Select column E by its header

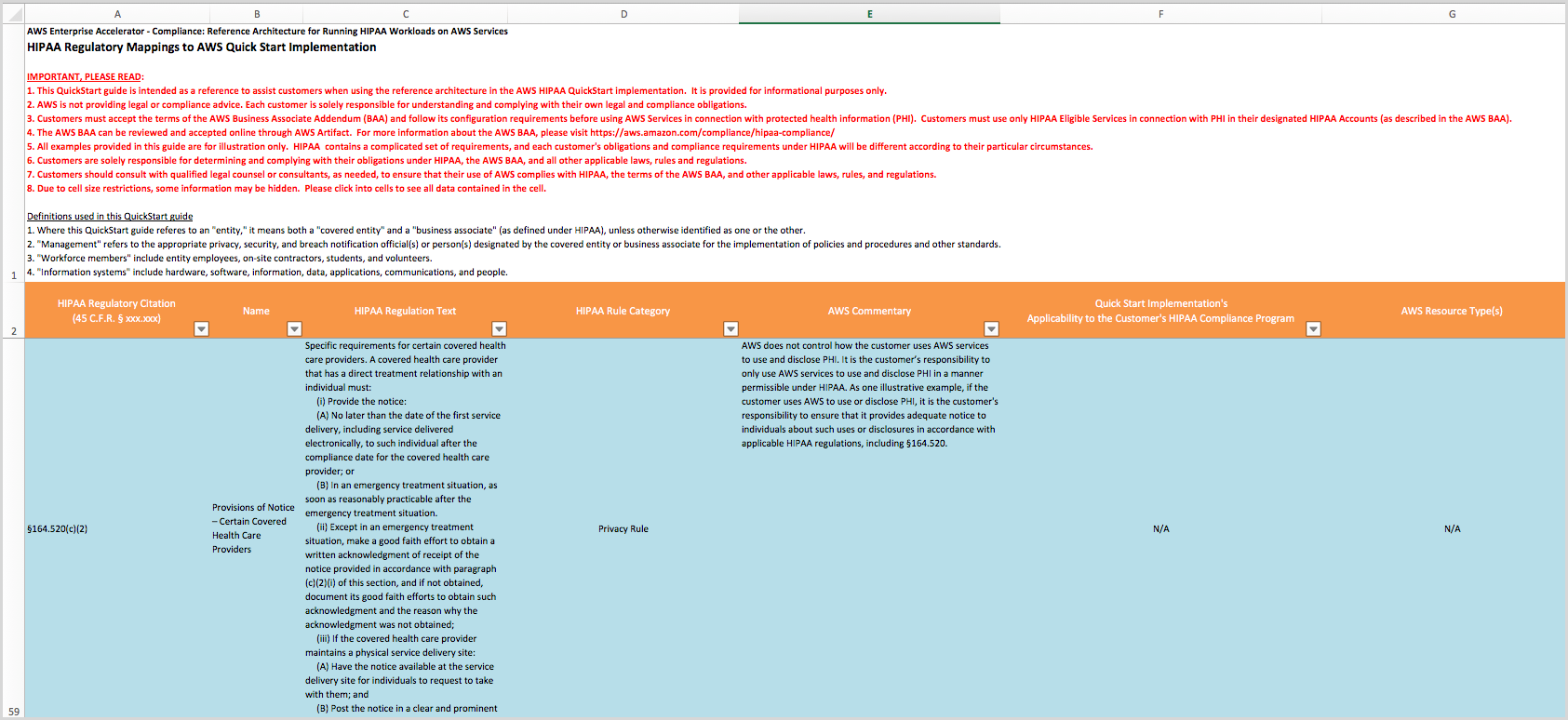pos(869,14)
